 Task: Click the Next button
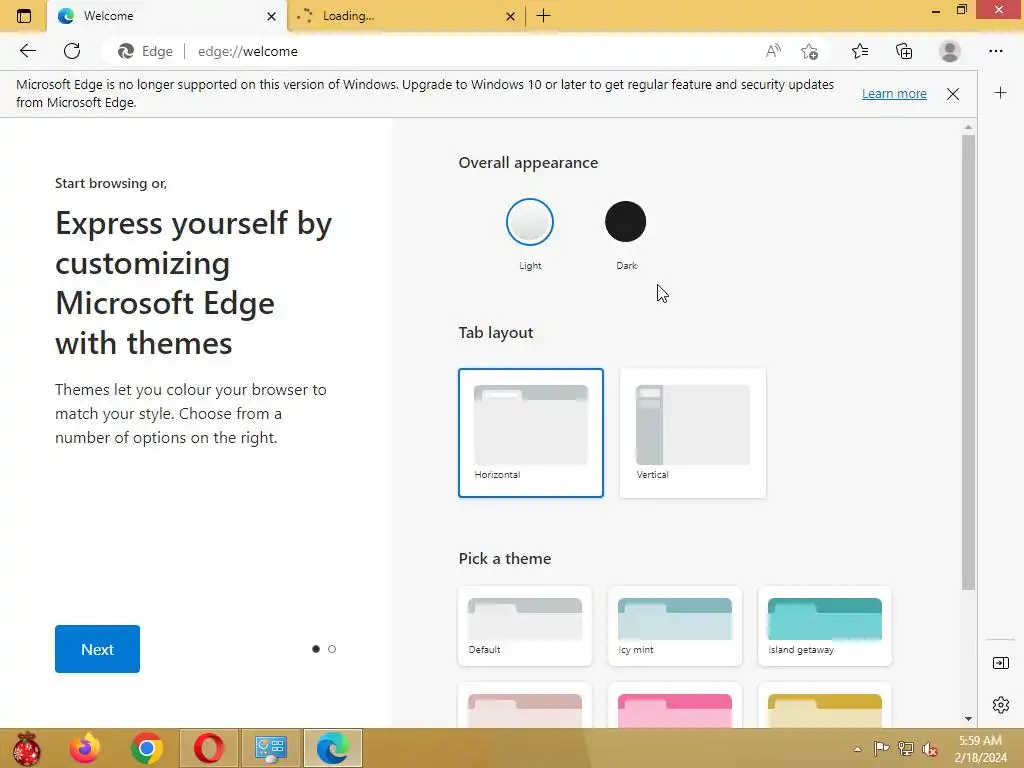click(97, 649)
